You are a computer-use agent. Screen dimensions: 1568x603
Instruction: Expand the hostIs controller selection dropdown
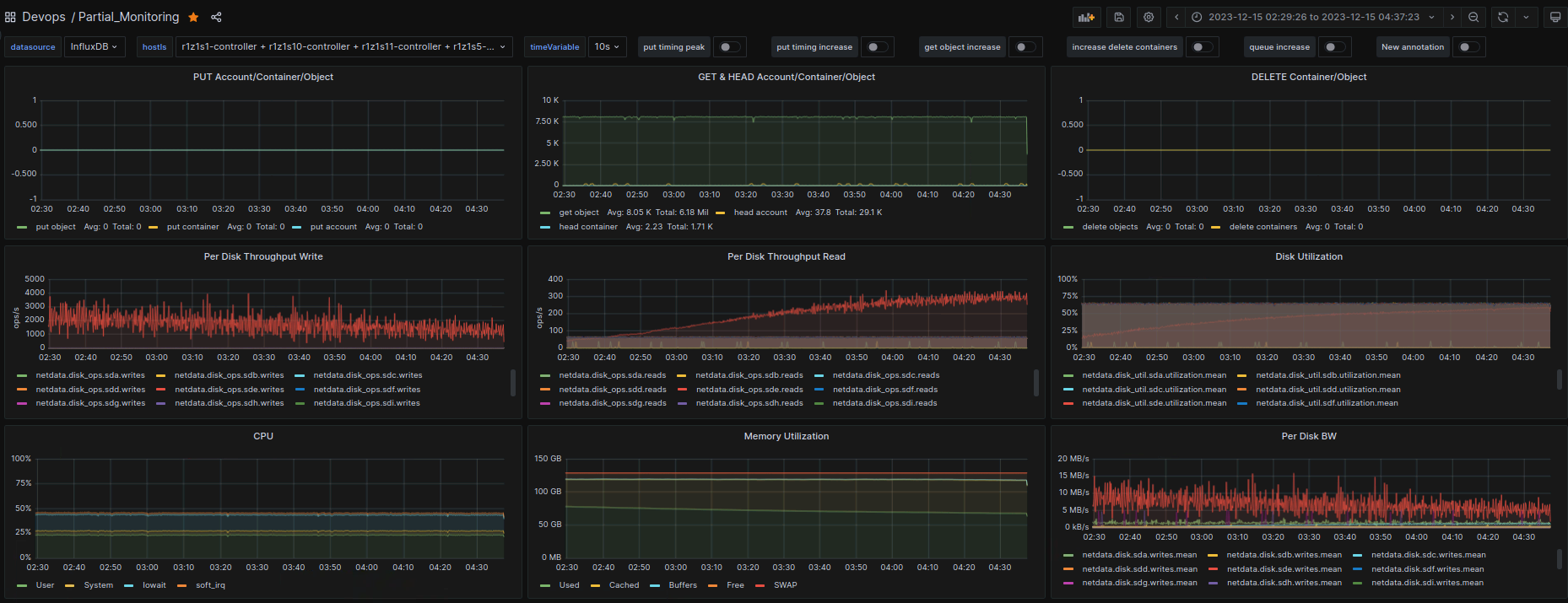click(x=343, y=47)
